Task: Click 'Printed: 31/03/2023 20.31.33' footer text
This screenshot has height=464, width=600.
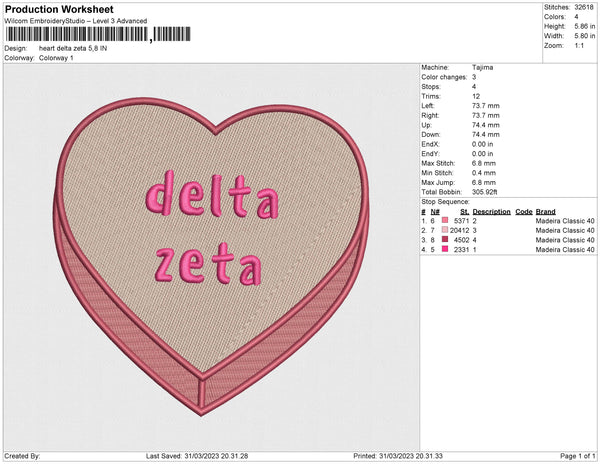Action: [398, 456]
